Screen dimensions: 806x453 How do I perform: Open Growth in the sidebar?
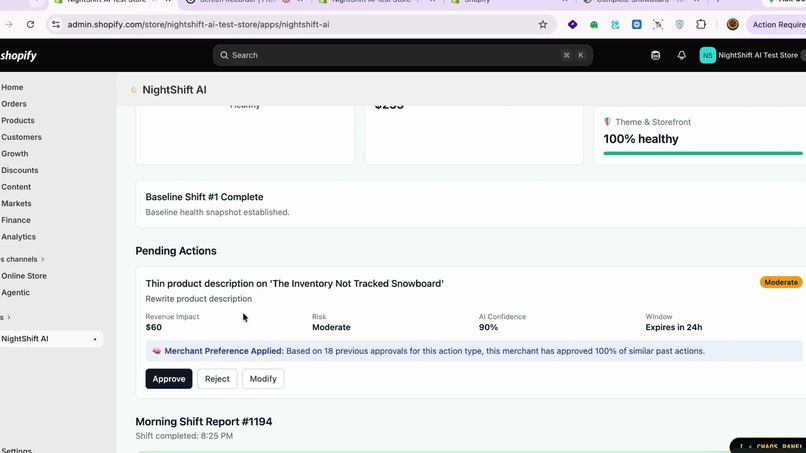click(15, 154)
